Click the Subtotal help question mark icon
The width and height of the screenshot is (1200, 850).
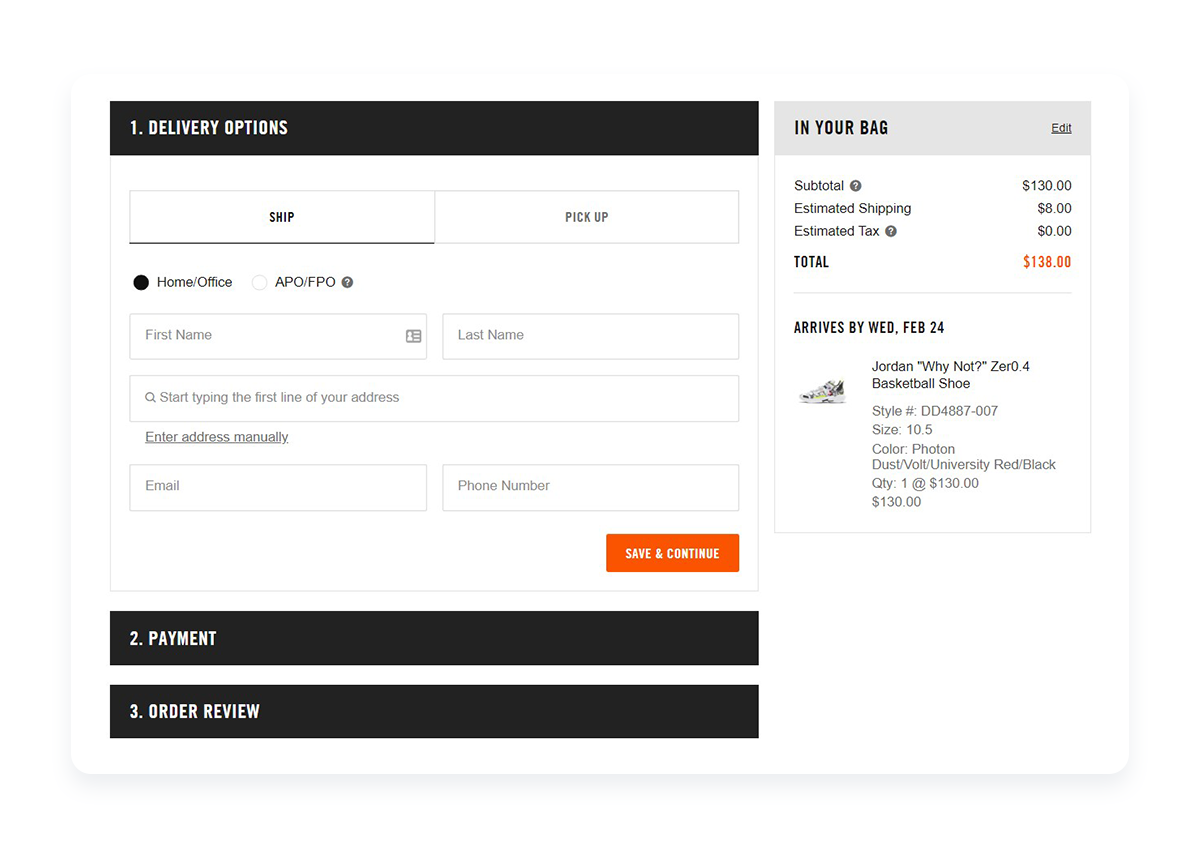point(856,186)
